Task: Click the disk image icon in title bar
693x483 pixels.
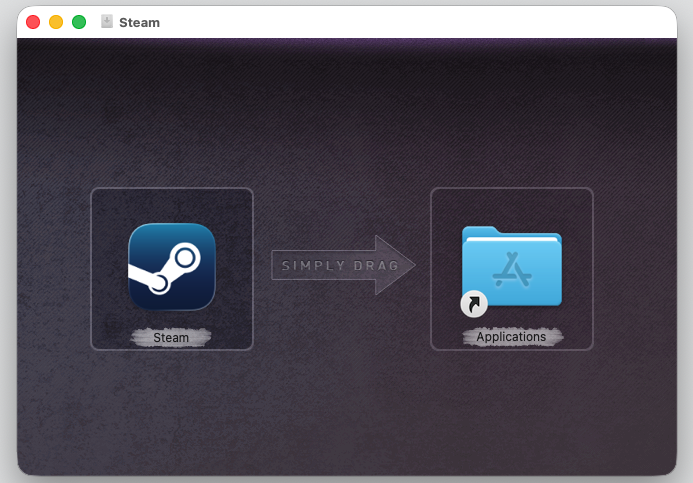Action: pyautogui.click(x=107, y=21)
